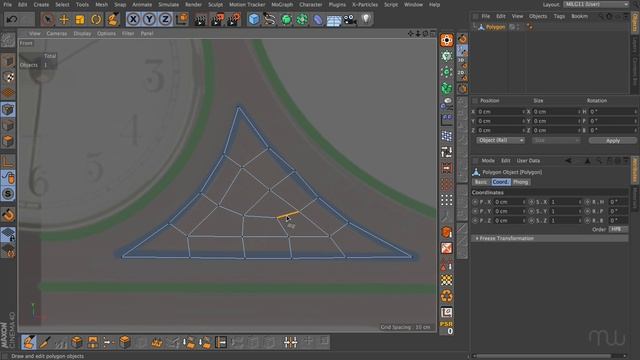This screenshot has height=360, width=640.
Task: Open viewport Display menu
Action: click(82, 33)
